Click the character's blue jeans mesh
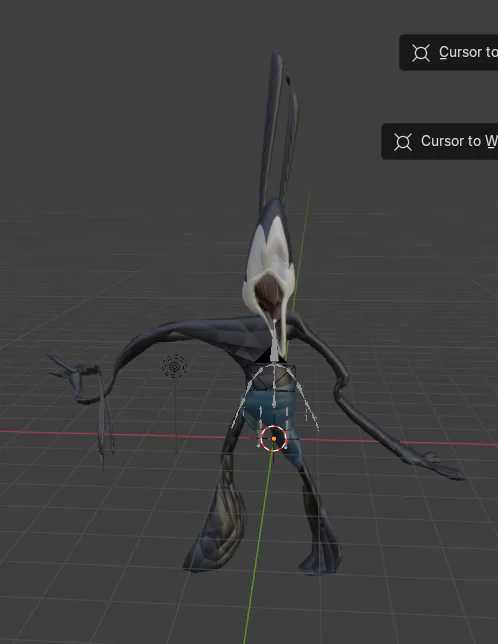This screenshot has width=498, height=644. pos(273,423)
